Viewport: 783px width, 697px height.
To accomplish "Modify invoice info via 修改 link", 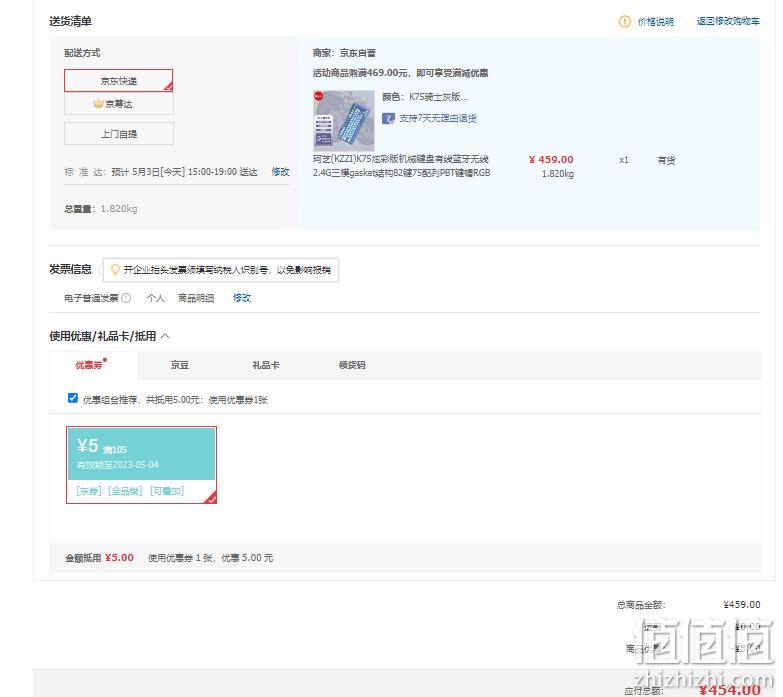I will tap(242, 298).
